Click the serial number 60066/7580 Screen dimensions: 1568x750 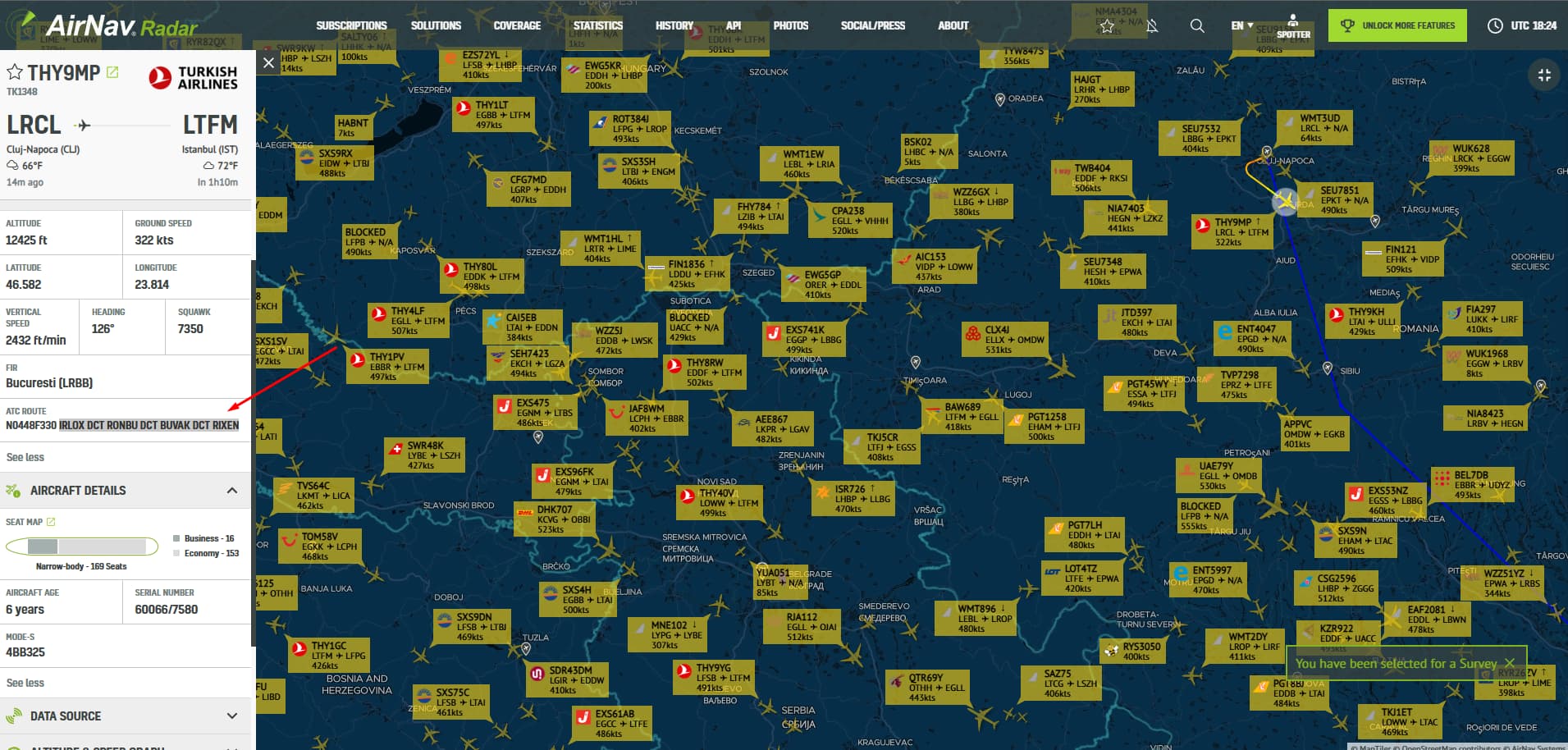click(167, 610)
